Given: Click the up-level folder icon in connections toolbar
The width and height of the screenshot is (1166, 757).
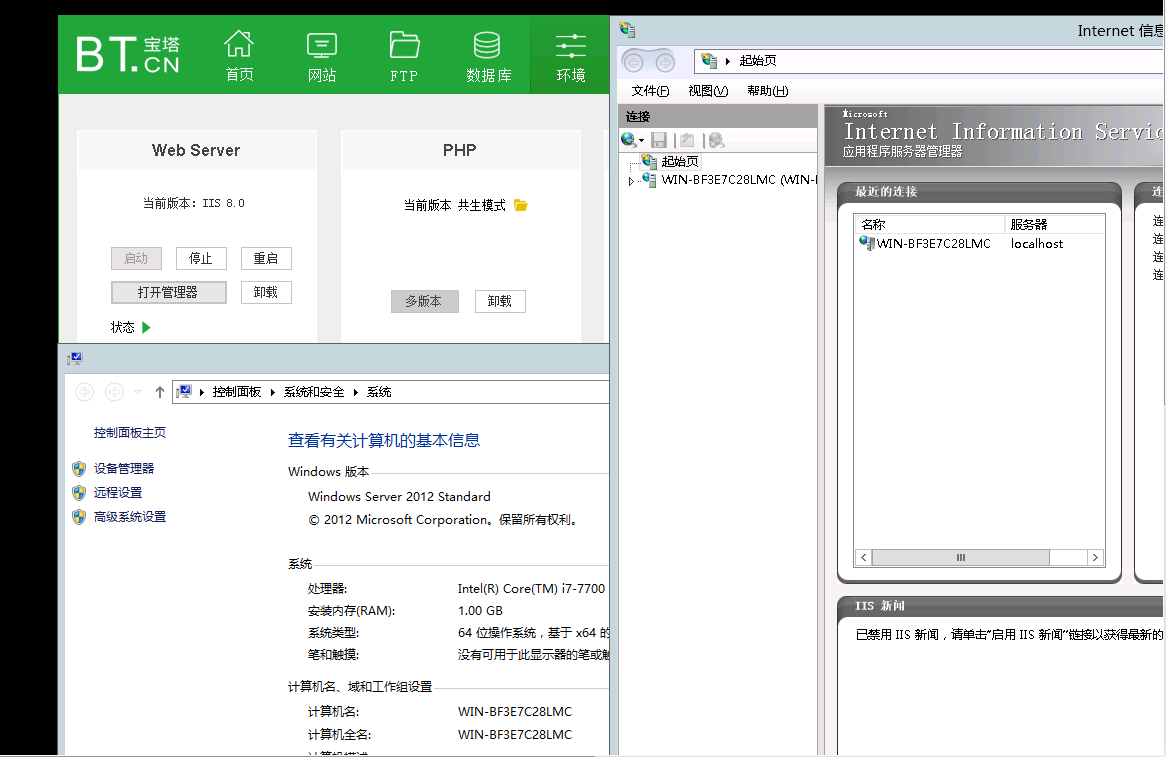Looking at the screenshot, I should pyautogui.click(x=687, y=140).
